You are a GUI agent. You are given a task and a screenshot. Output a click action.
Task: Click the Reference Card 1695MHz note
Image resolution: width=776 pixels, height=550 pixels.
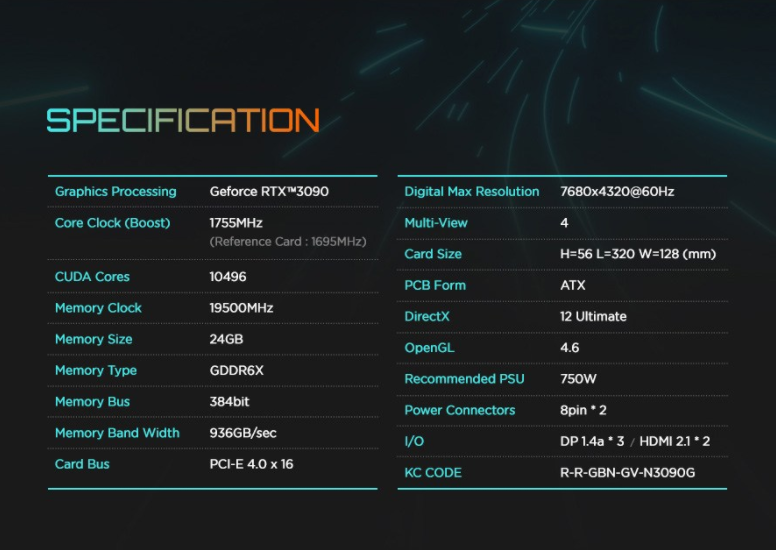(x=288, y=242)
